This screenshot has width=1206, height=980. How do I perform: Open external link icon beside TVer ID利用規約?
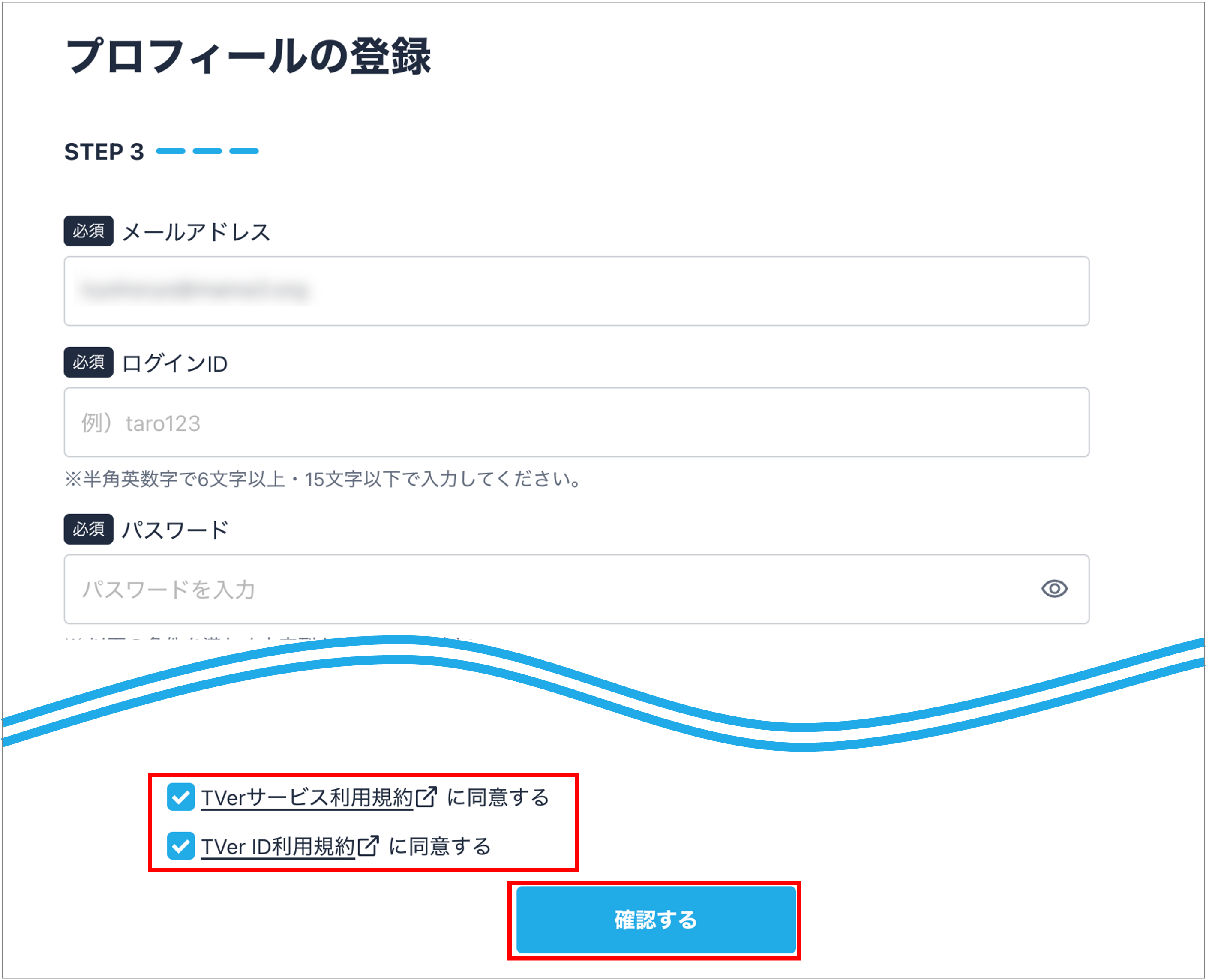click(x=368, y=845)
